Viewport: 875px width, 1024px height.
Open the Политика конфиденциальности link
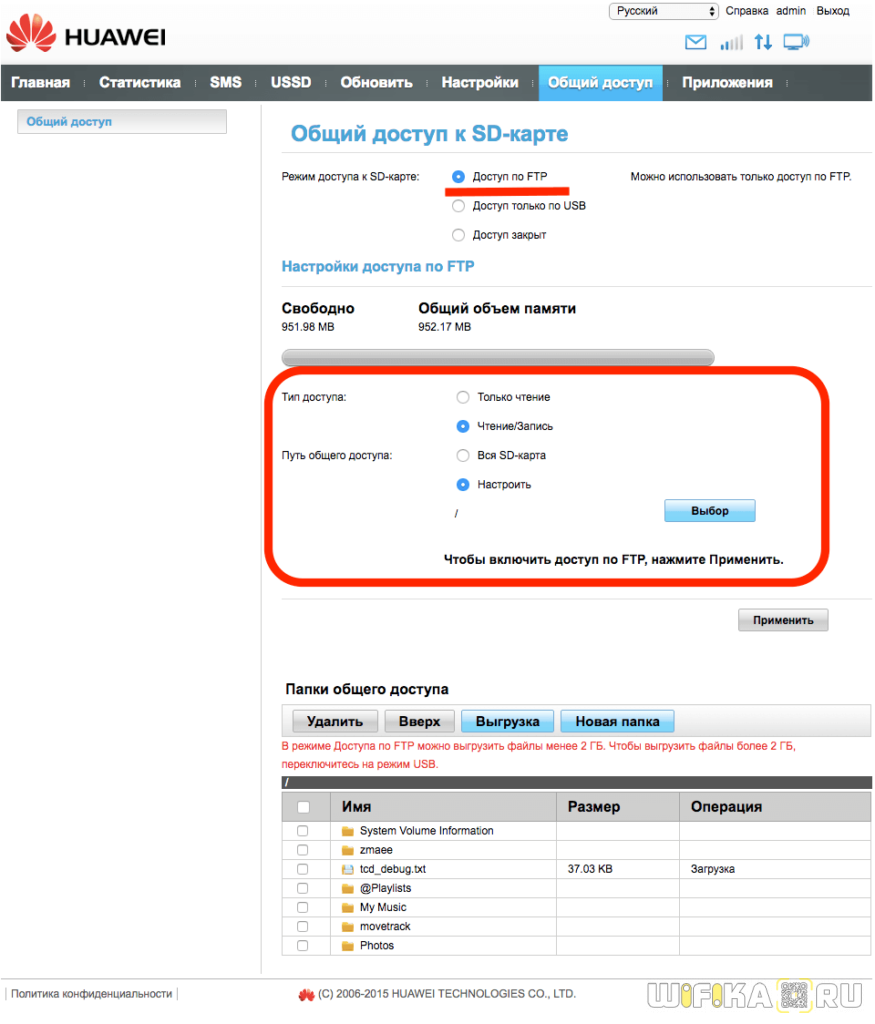91,994
